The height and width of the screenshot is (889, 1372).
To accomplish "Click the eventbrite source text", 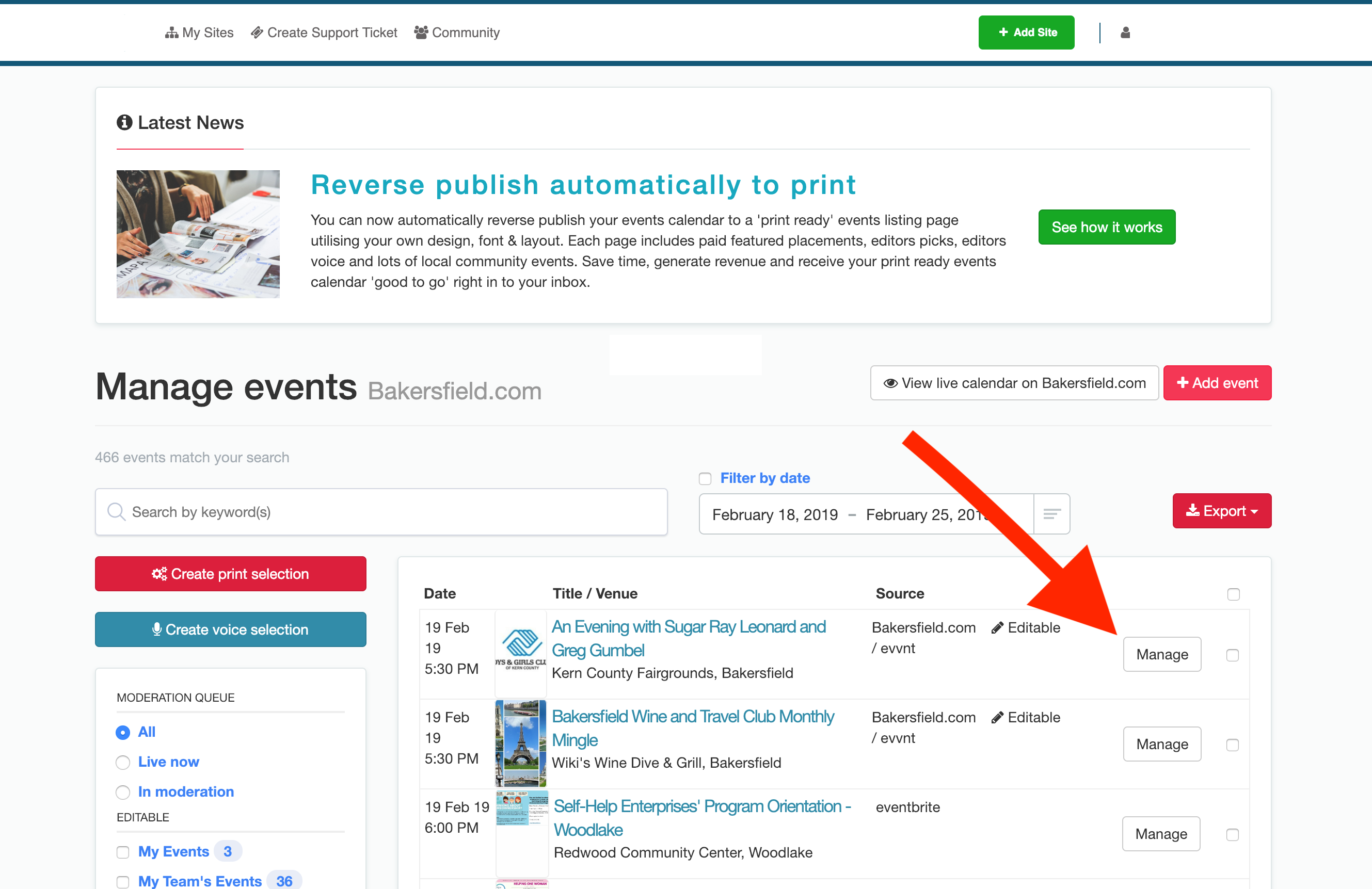I will [x=908, y=807].
